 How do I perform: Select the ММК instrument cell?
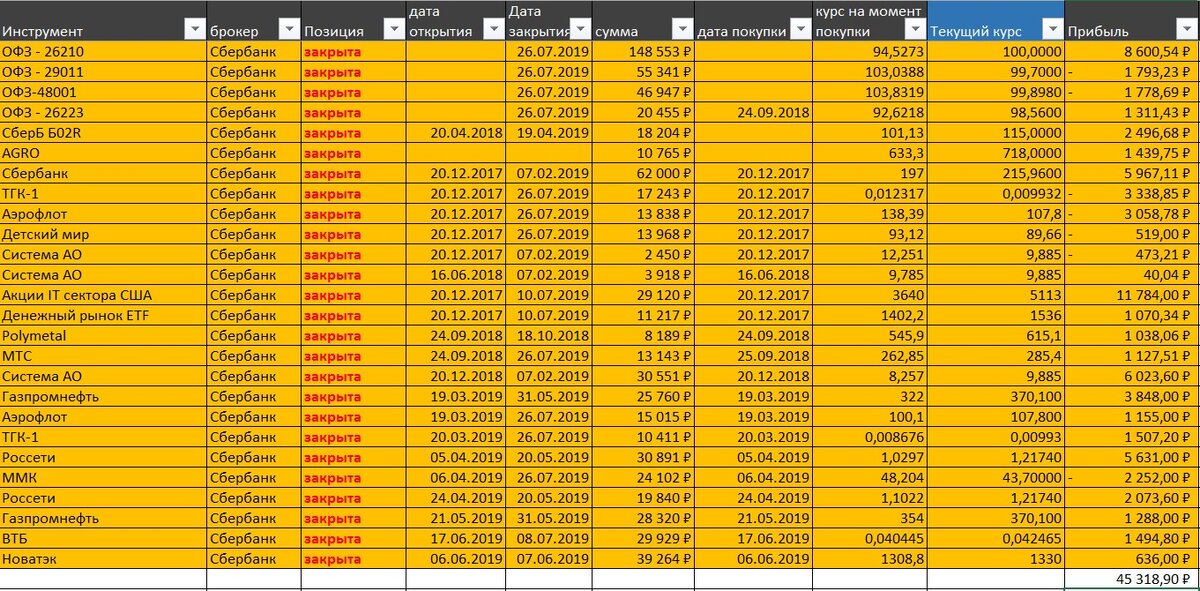pyautogui.click(x=103, y=478)
